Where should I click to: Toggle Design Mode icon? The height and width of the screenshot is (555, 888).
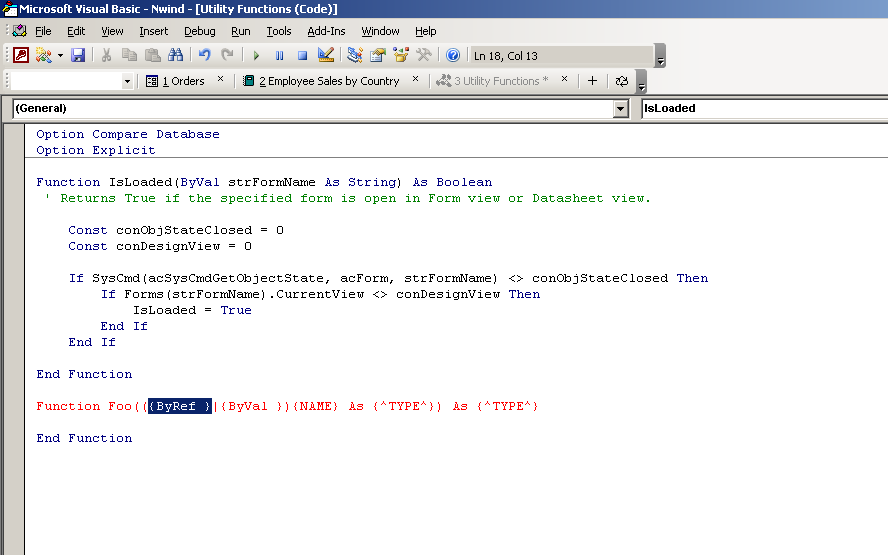[326, 55]
